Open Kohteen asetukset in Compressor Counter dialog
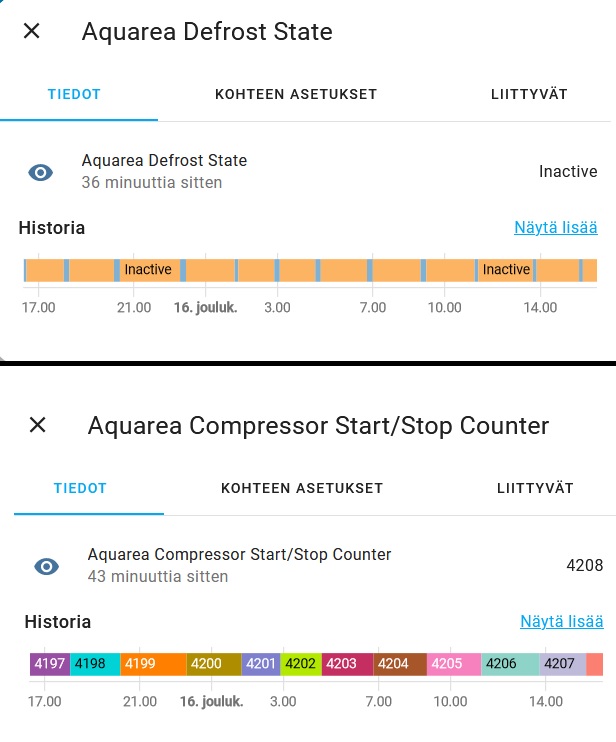Screen dimensions: 616x742 pyautogui.click(x=302, y=489)
